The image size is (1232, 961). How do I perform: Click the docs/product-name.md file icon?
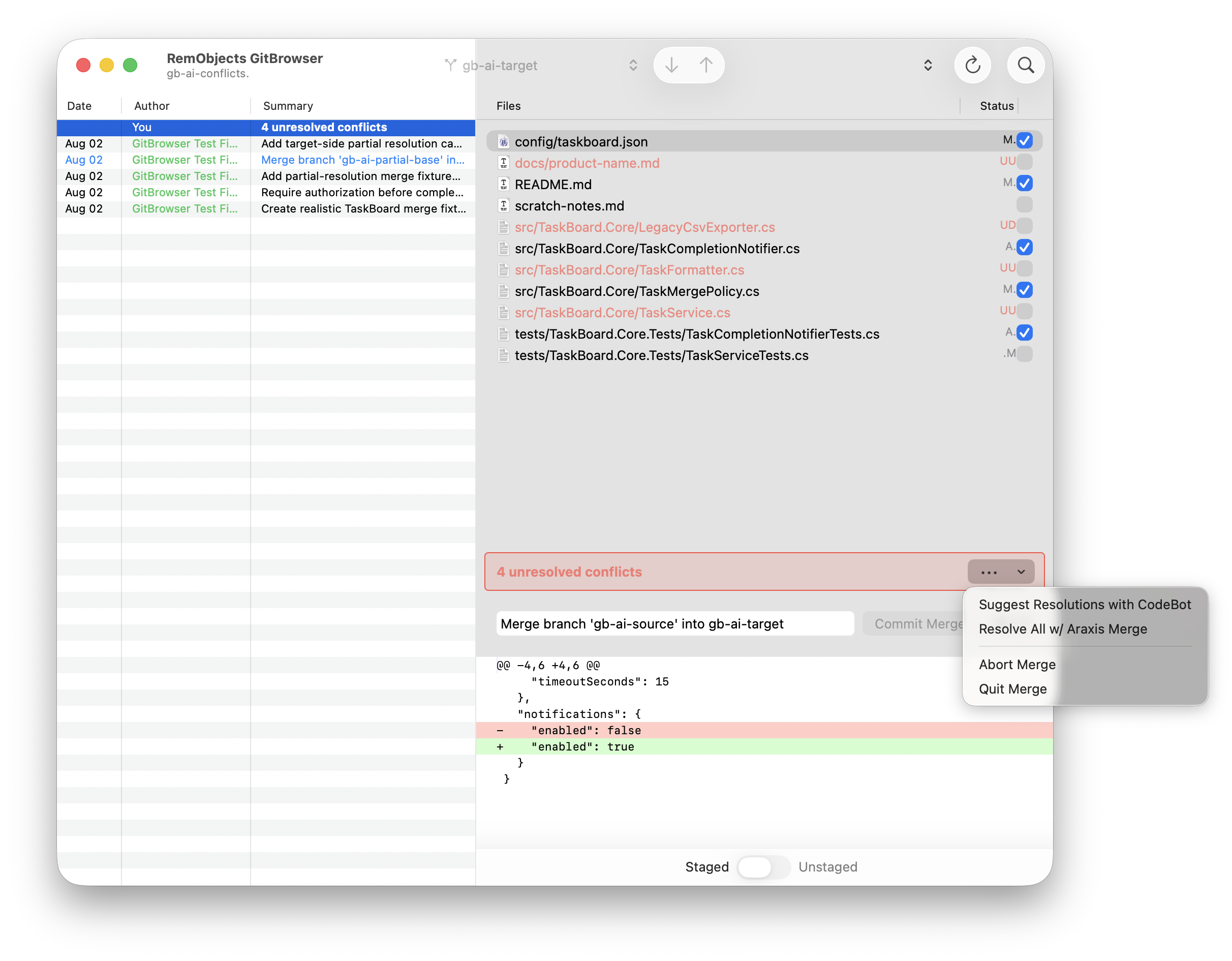pyautogui.click(x=504, y=163)
